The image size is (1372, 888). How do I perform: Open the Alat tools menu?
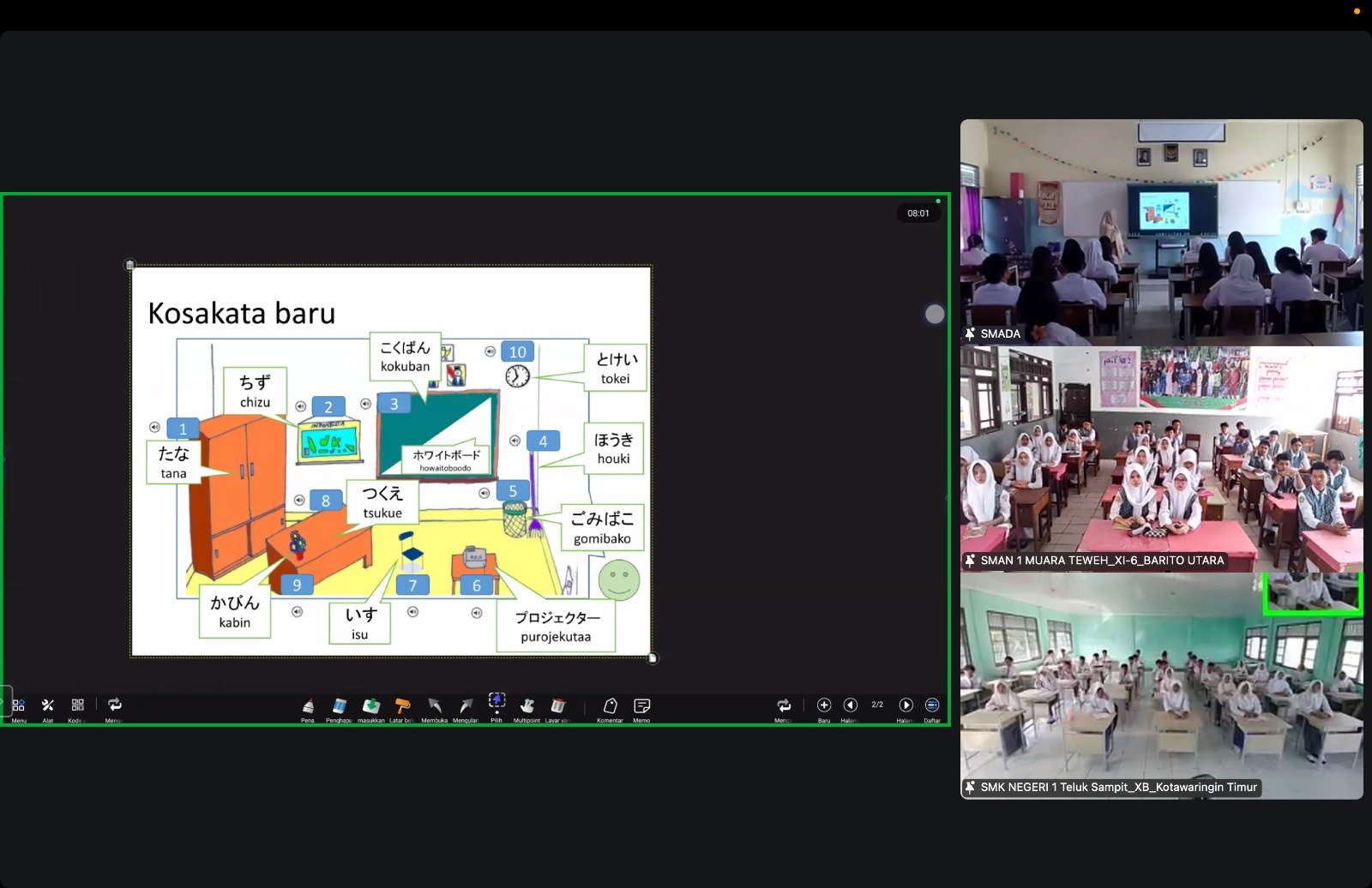pos(48,706)
